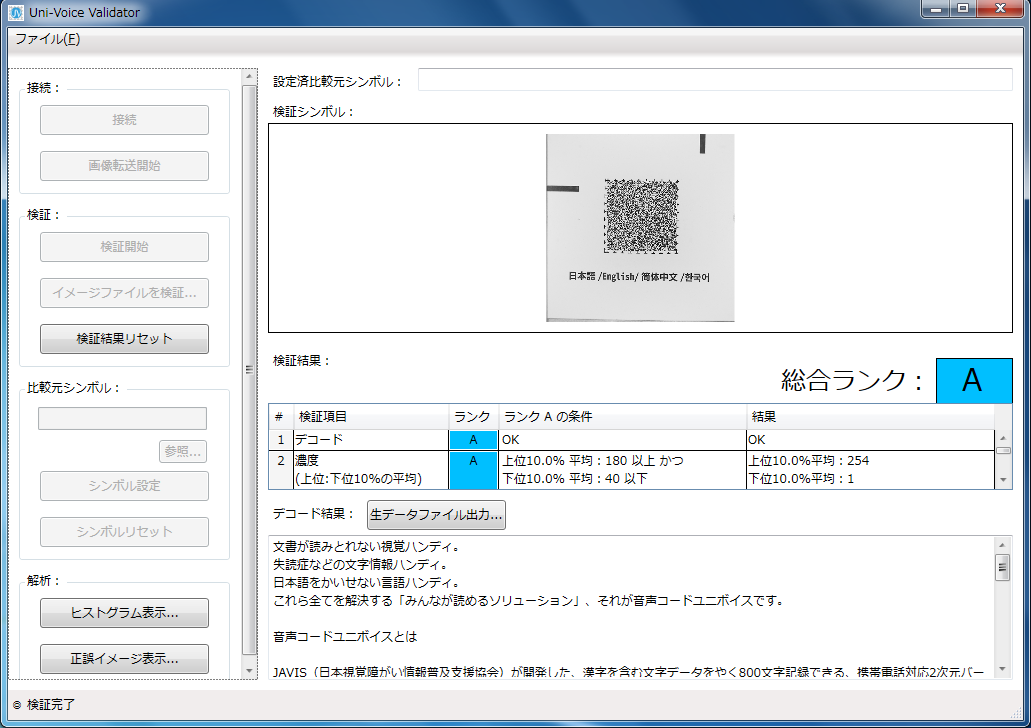Open the 正誤イメージ表示 dialog
The image size is (1031, 728).
(x=123, y=659)
